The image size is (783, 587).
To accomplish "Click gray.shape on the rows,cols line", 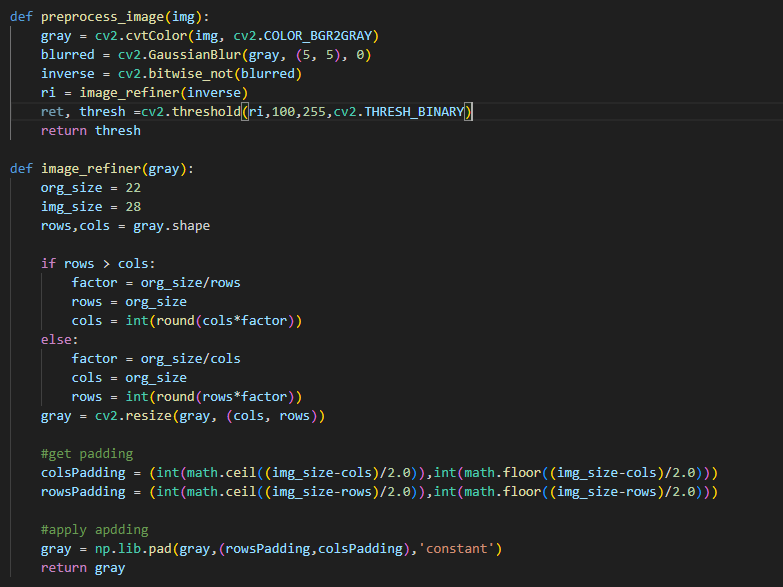I will pos(171,226).
